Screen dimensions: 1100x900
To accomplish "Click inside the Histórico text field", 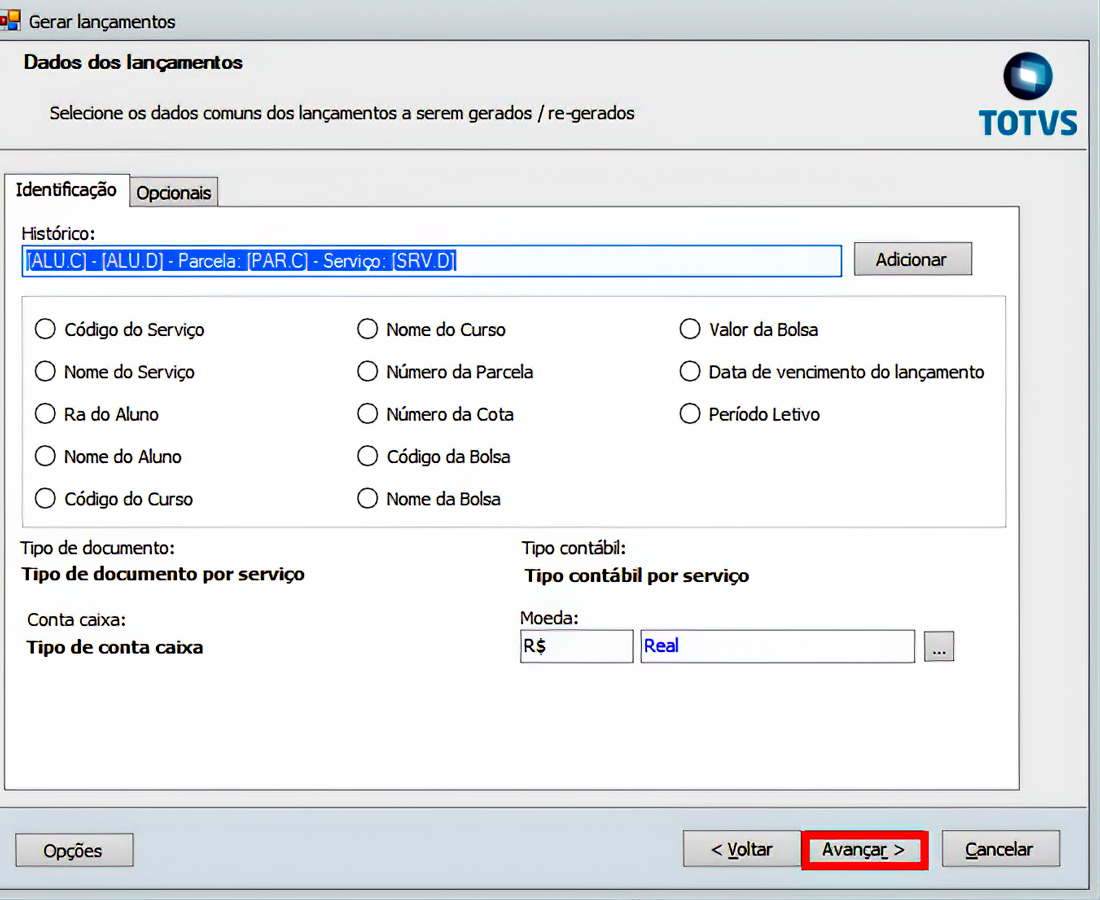I will 640,261.
